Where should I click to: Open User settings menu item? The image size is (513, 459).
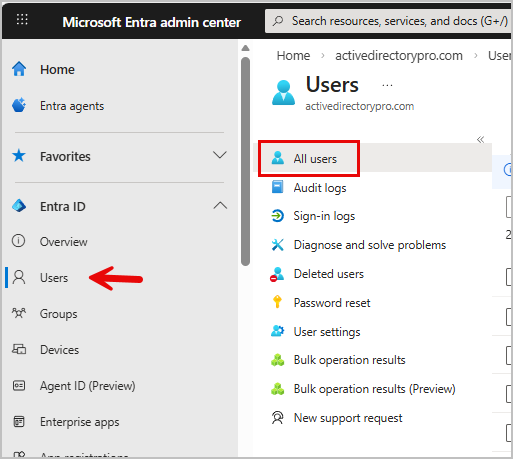pos(327,332)
